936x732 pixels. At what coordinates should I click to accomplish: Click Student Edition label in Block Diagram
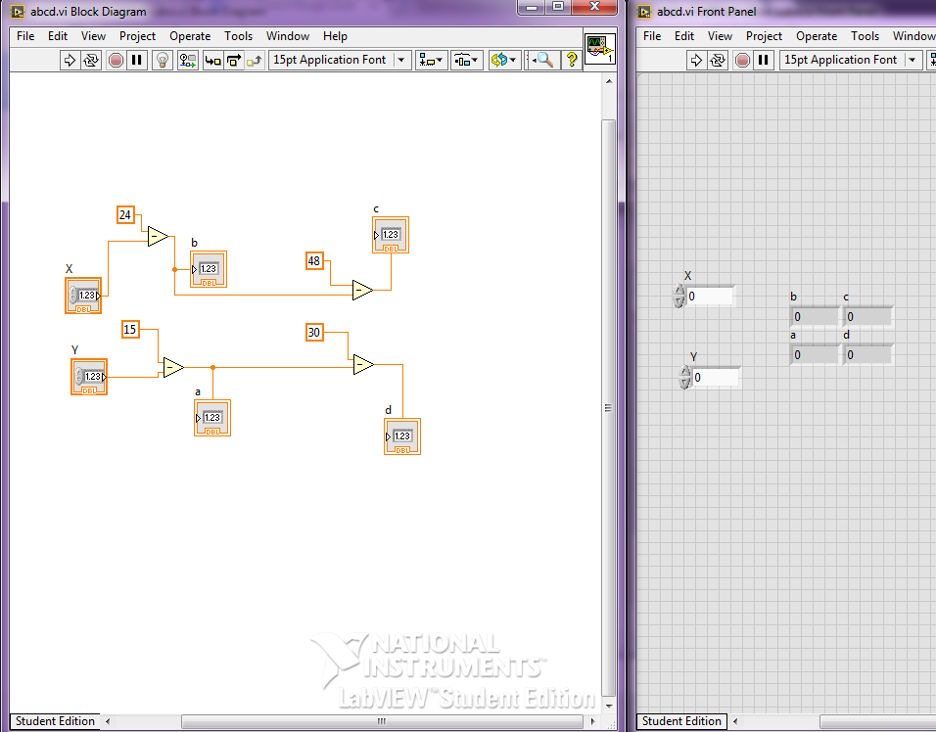coord(55,721)
